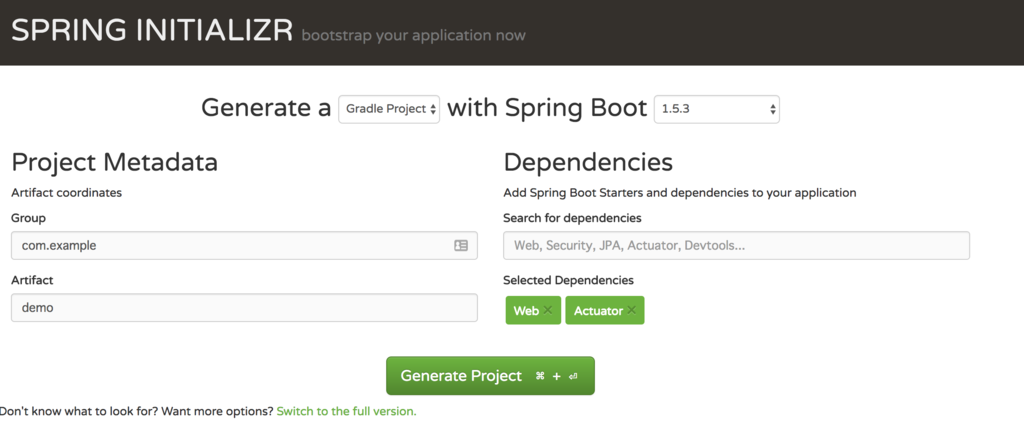The height and width of the screenshot is (438, 1024).
Task: Click the Search for dependencies input box
Action: (x=736, y=245)
